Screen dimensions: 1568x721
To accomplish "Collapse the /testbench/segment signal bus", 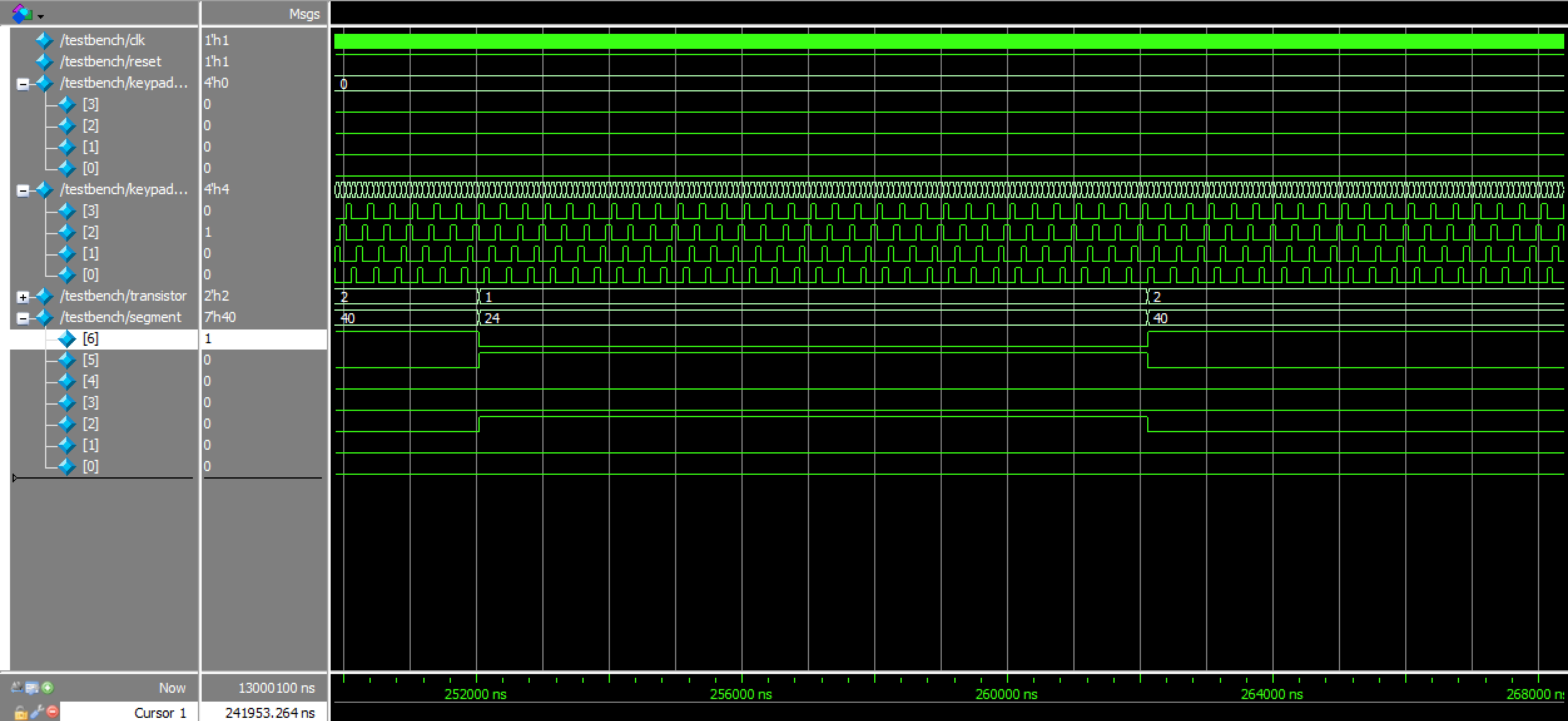I will [23, 318].
